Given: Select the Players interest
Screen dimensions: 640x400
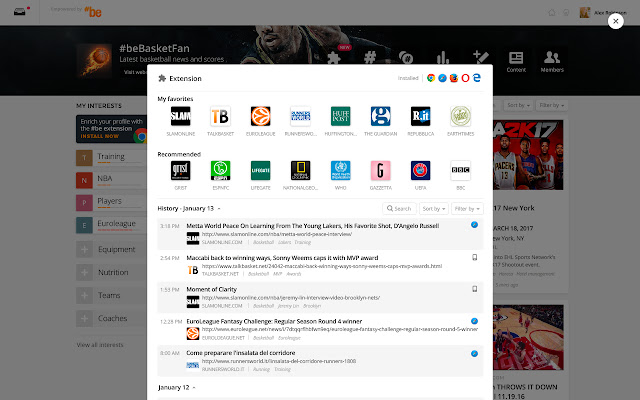Looking at the screenshot, I should 111,202.
